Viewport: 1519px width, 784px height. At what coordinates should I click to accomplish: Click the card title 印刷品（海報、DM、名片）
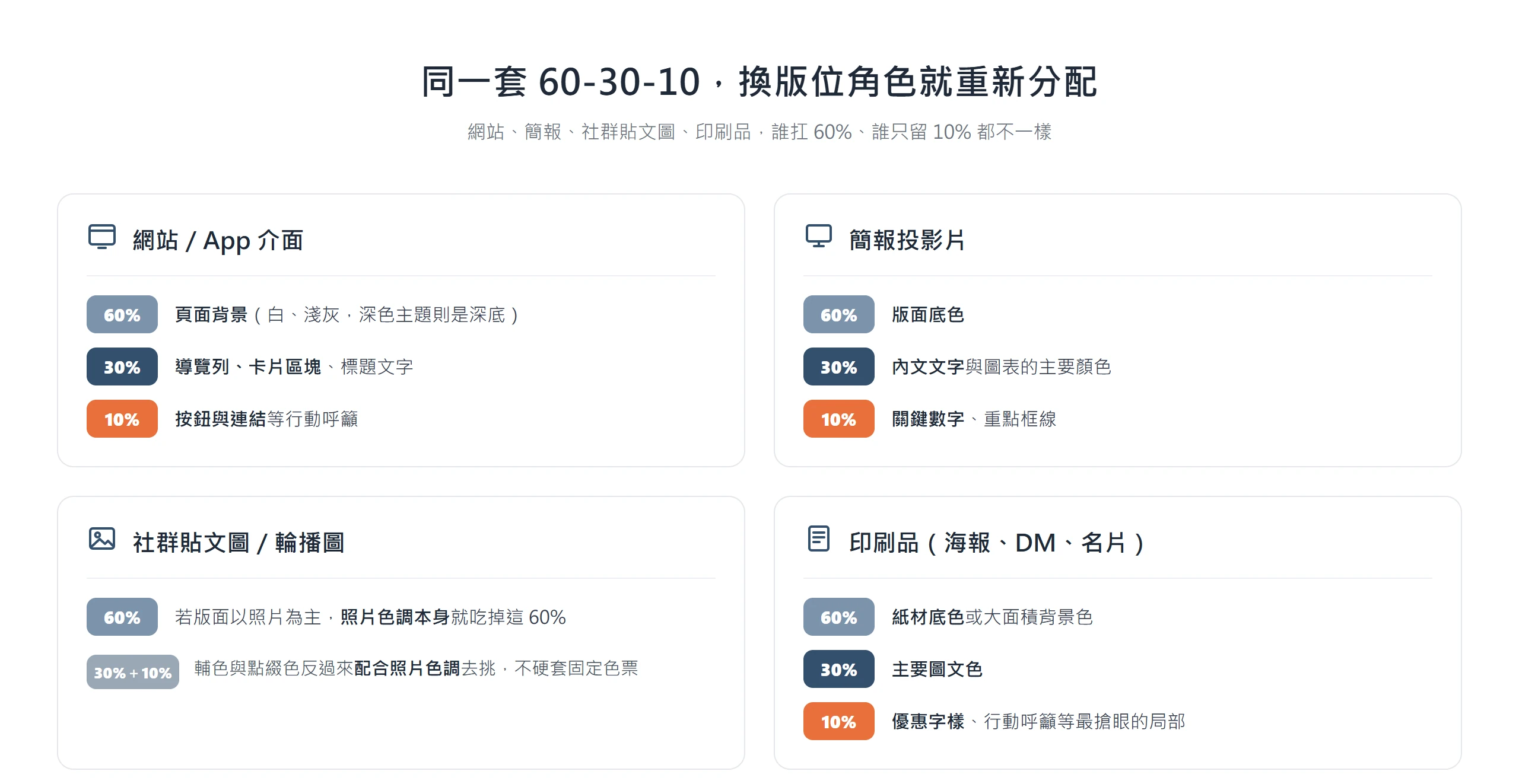997,543
